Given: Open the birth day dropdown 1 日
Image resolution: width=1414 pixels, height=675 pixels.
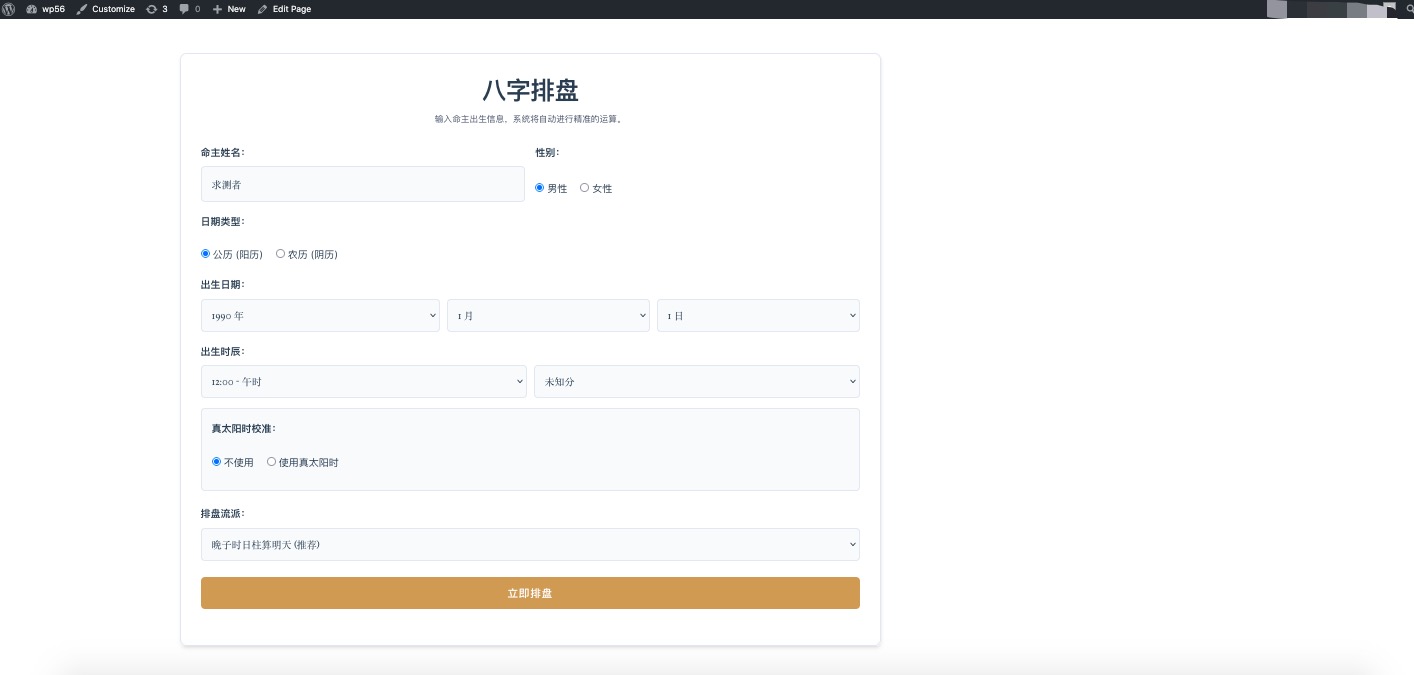Looking at the screenshot, I should click(758, 315).
